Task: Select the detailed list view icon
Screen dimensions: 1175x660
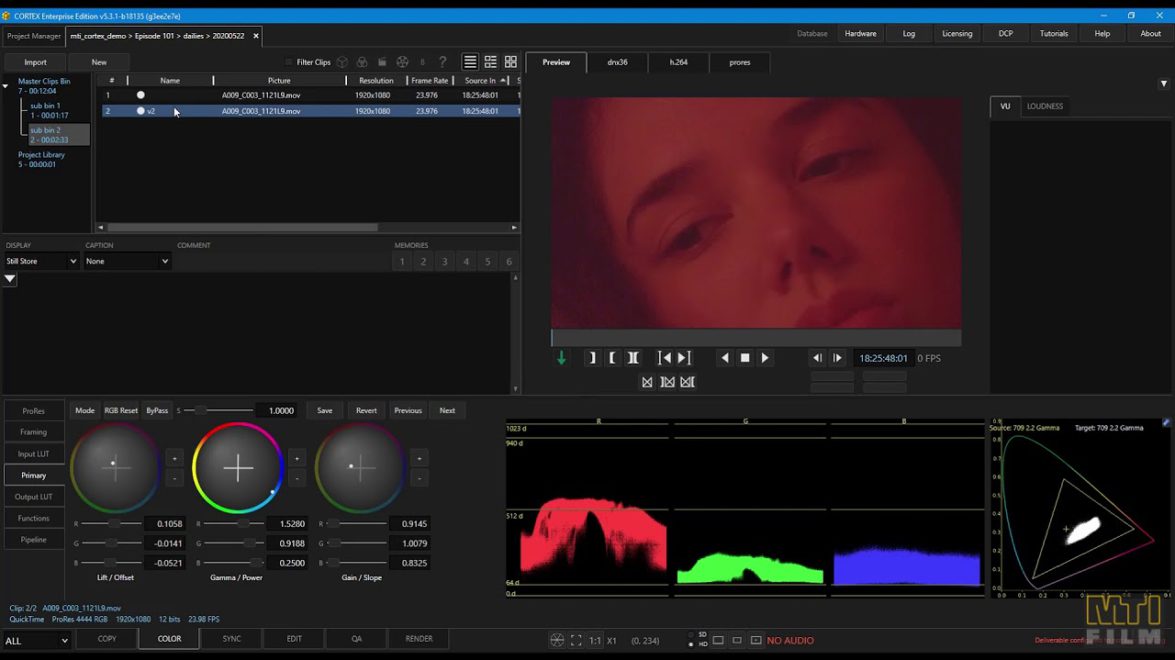Action: [x=489, y=62]
